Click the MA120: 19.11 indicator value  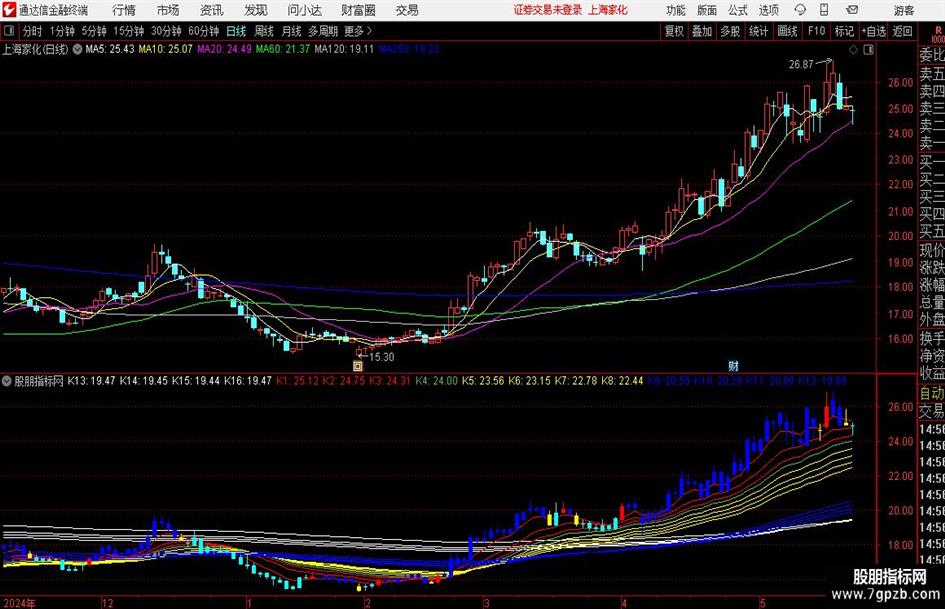pyautogui.click(x=344, y=49)
